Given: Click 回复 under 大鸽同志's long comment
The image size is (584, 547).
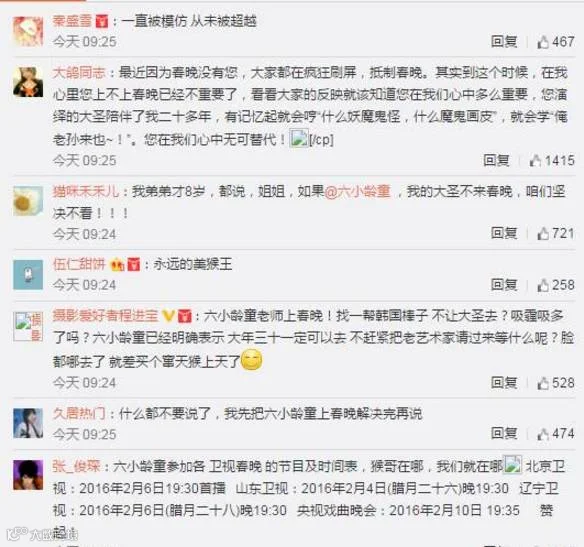Looking at the screenshot, I should click(496, 160).
